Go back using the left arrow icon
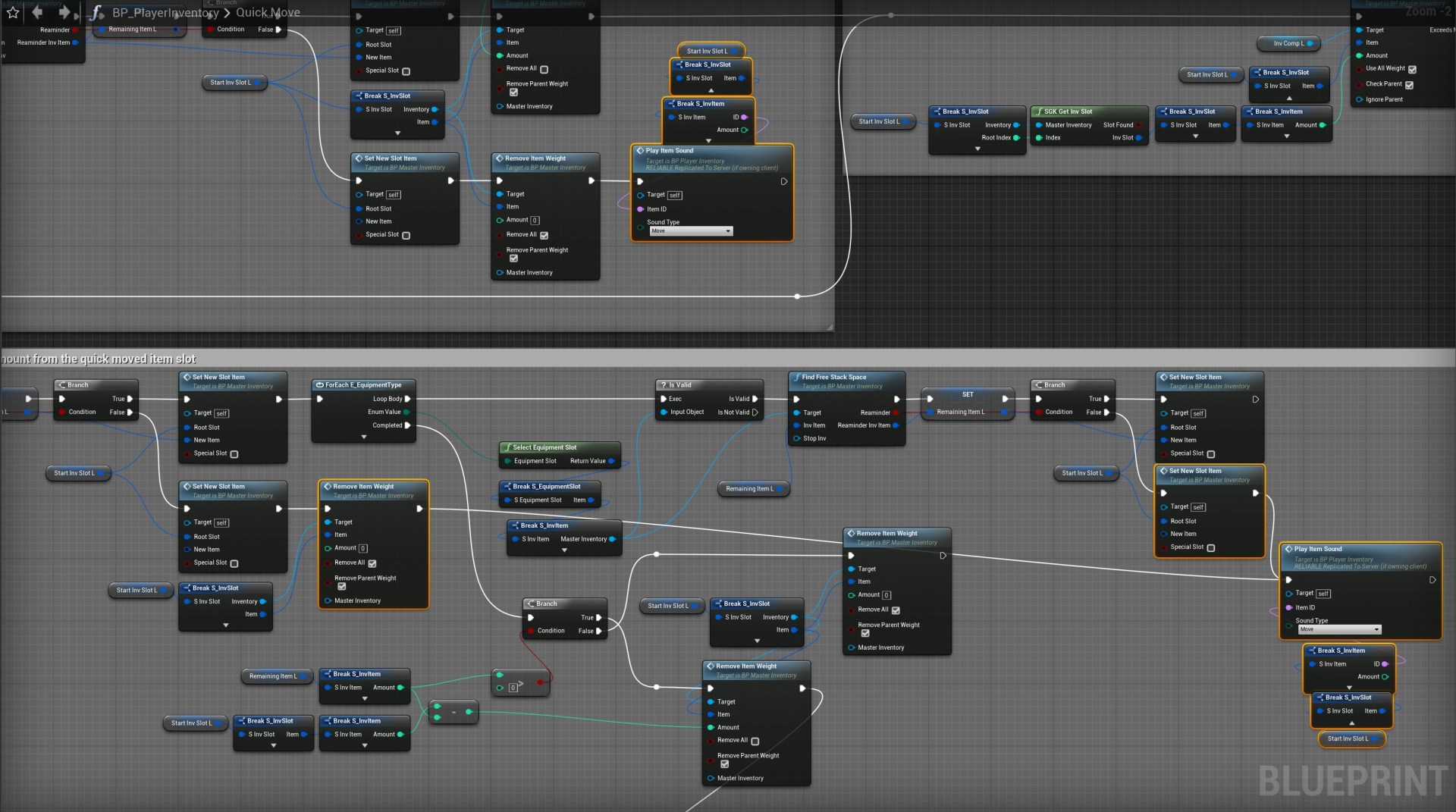This screenshot has width=1456, height=812. click(x=37, y=12)
